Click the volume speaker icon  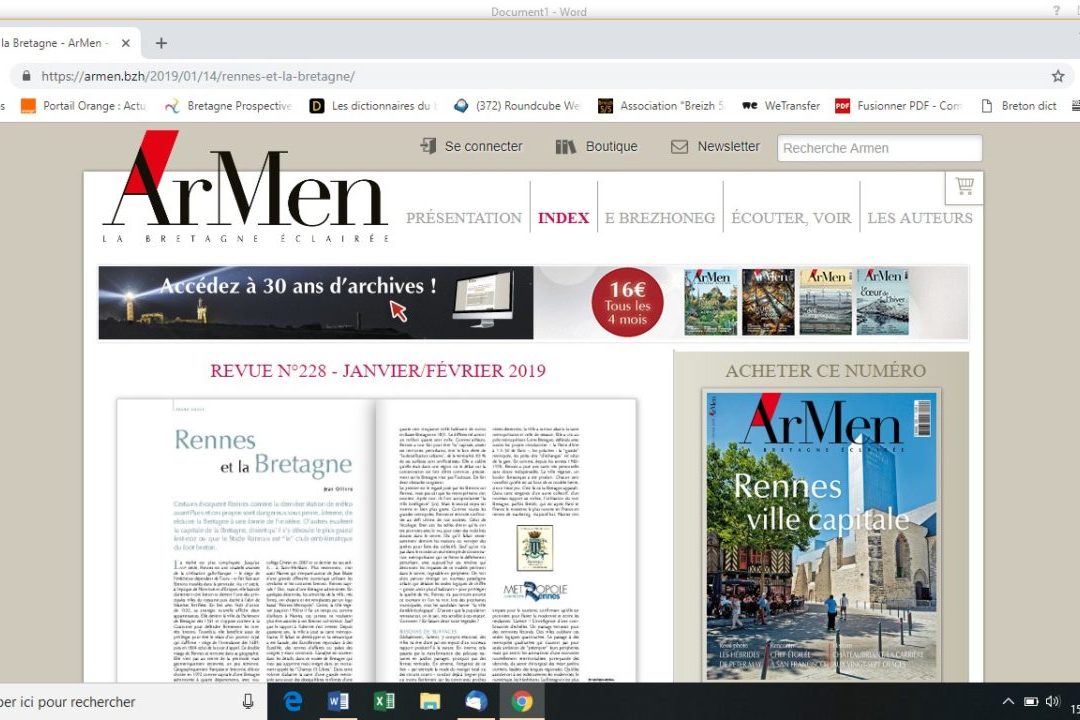1052,702
